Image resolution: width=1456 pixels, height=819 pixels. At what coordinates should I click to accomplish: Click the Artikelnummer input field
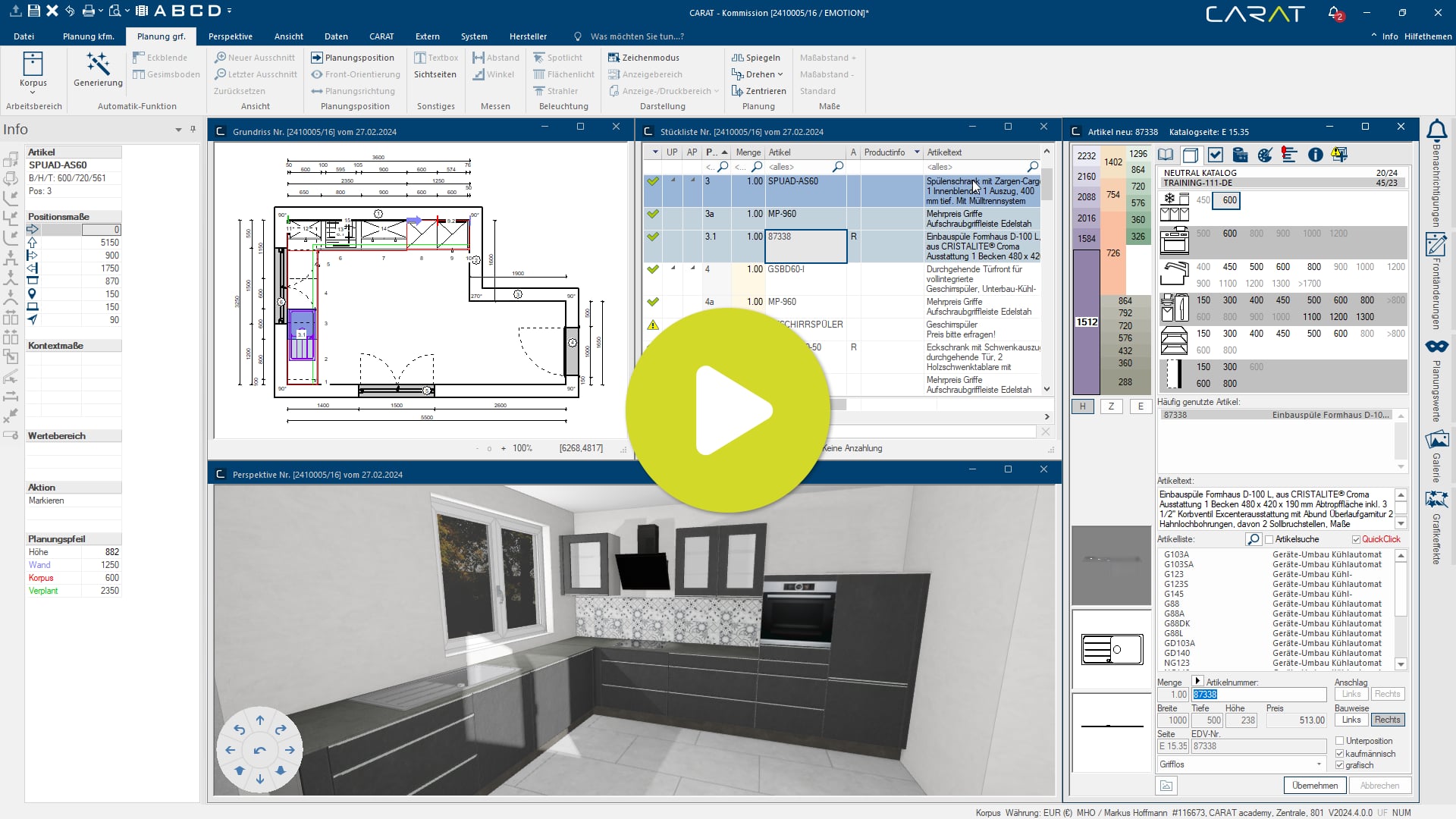[1259, 695]
